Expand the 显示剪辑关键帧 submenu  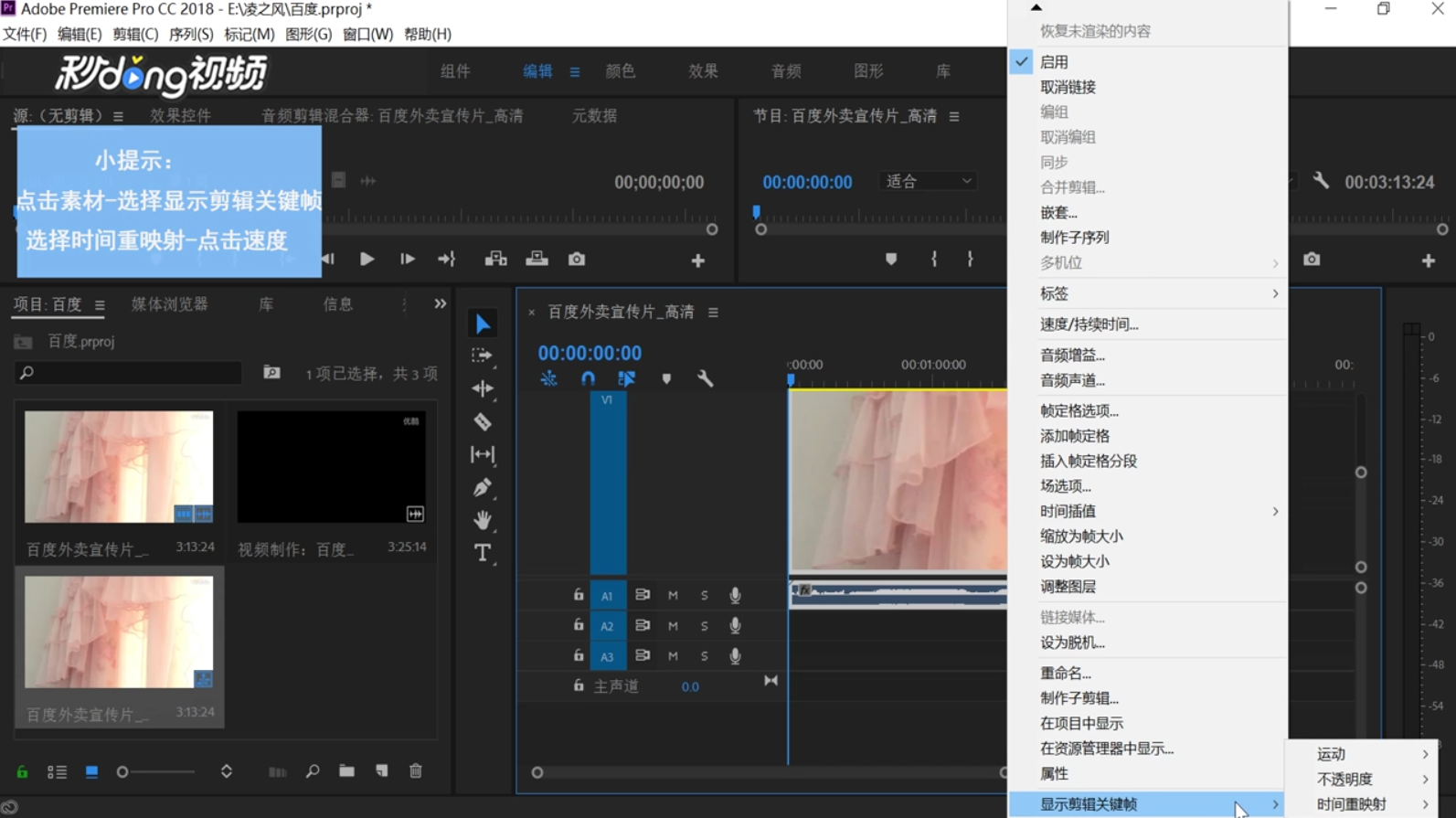tap(1148, 804)
